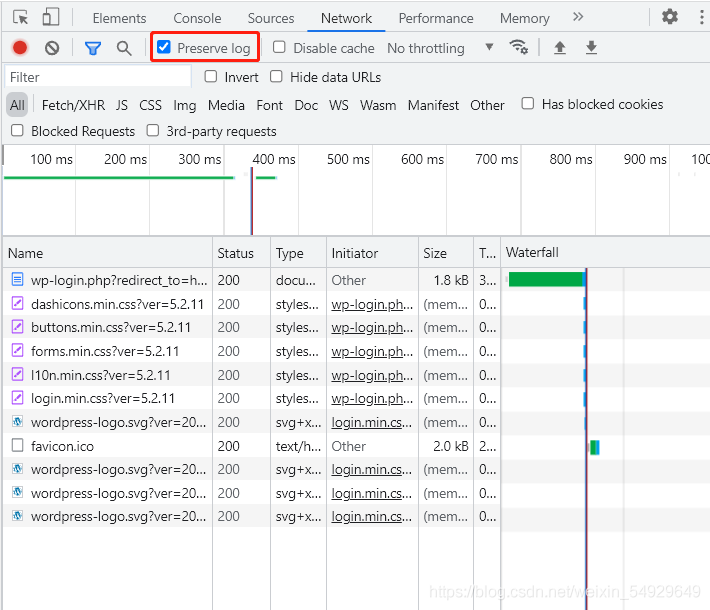Switch to the Performance tab

click(436, 18)
